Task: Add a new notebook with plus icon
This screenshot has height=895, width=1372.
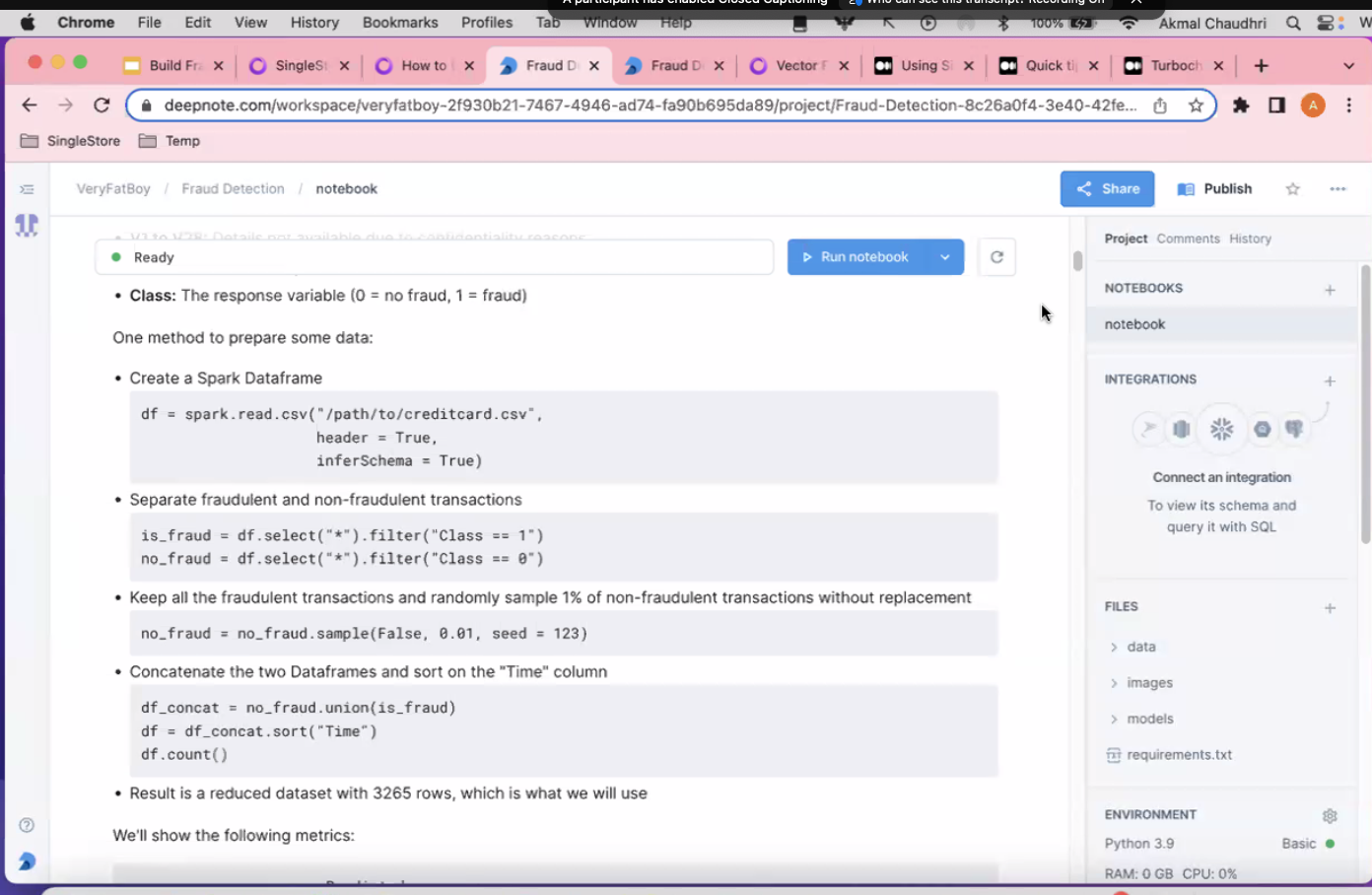Action: (1330, 290)
